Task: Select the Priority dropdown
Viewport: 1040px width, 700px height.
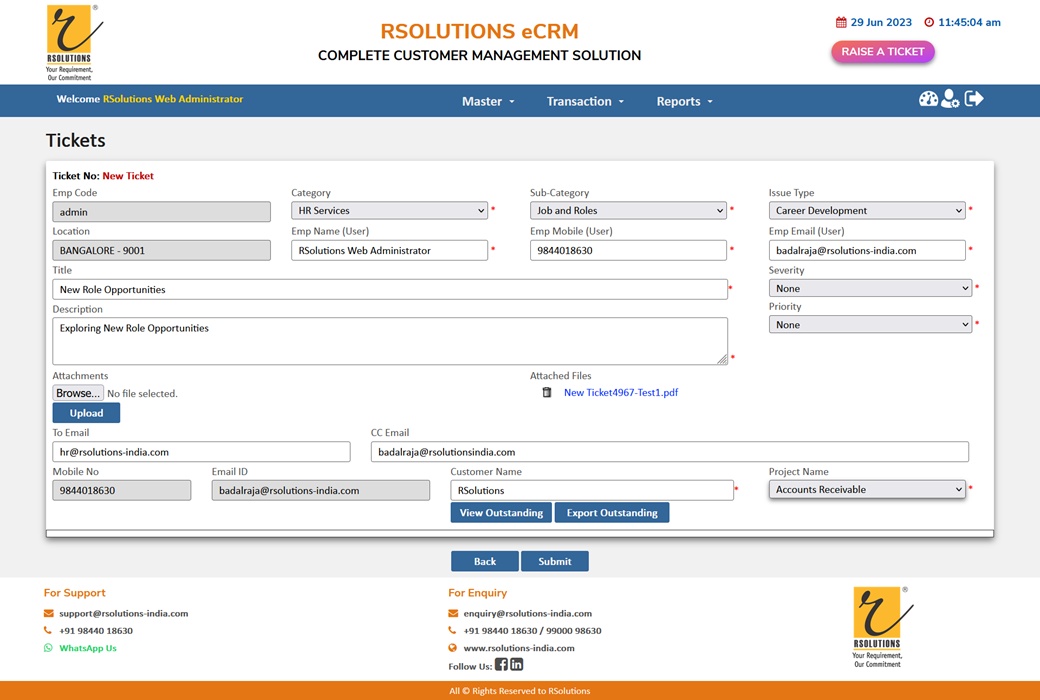Action: tap(870, 325)
